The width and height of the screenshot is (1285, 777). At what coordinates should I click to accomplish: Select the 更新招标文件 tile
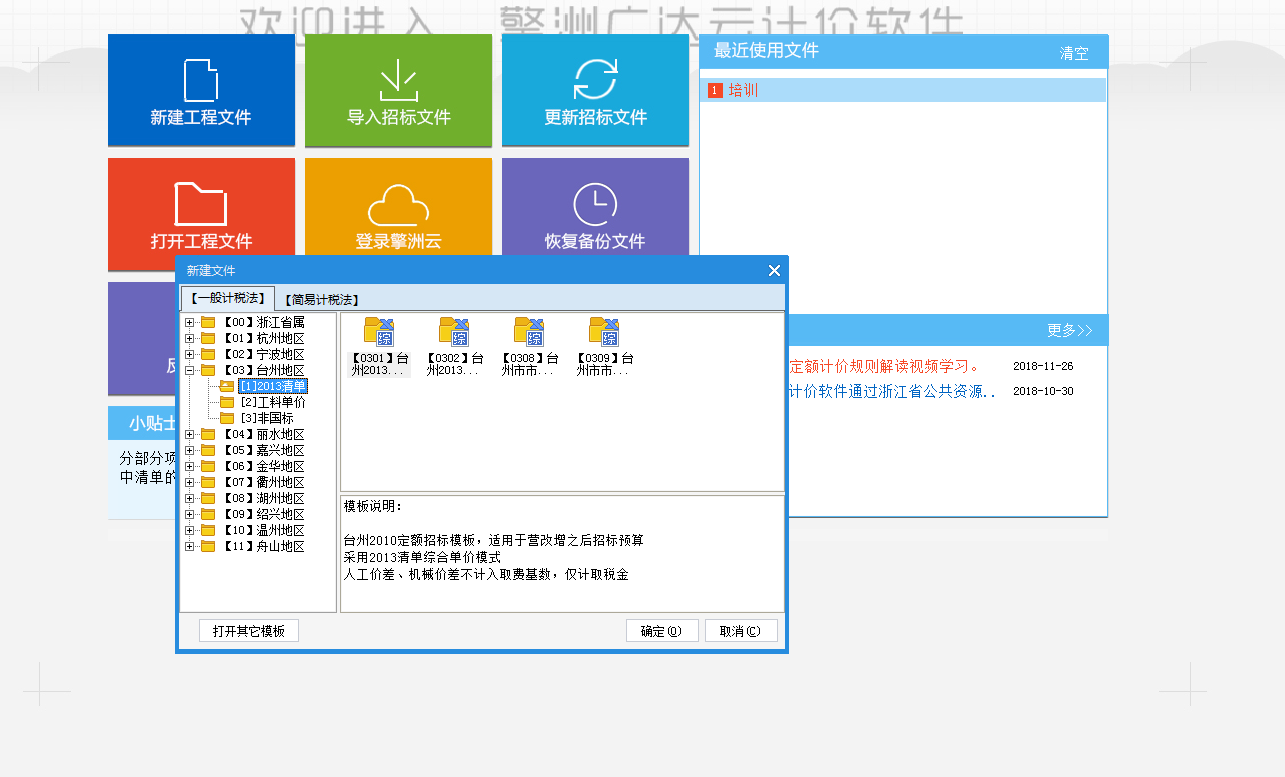pyautogui.click(x=595, y=90)
